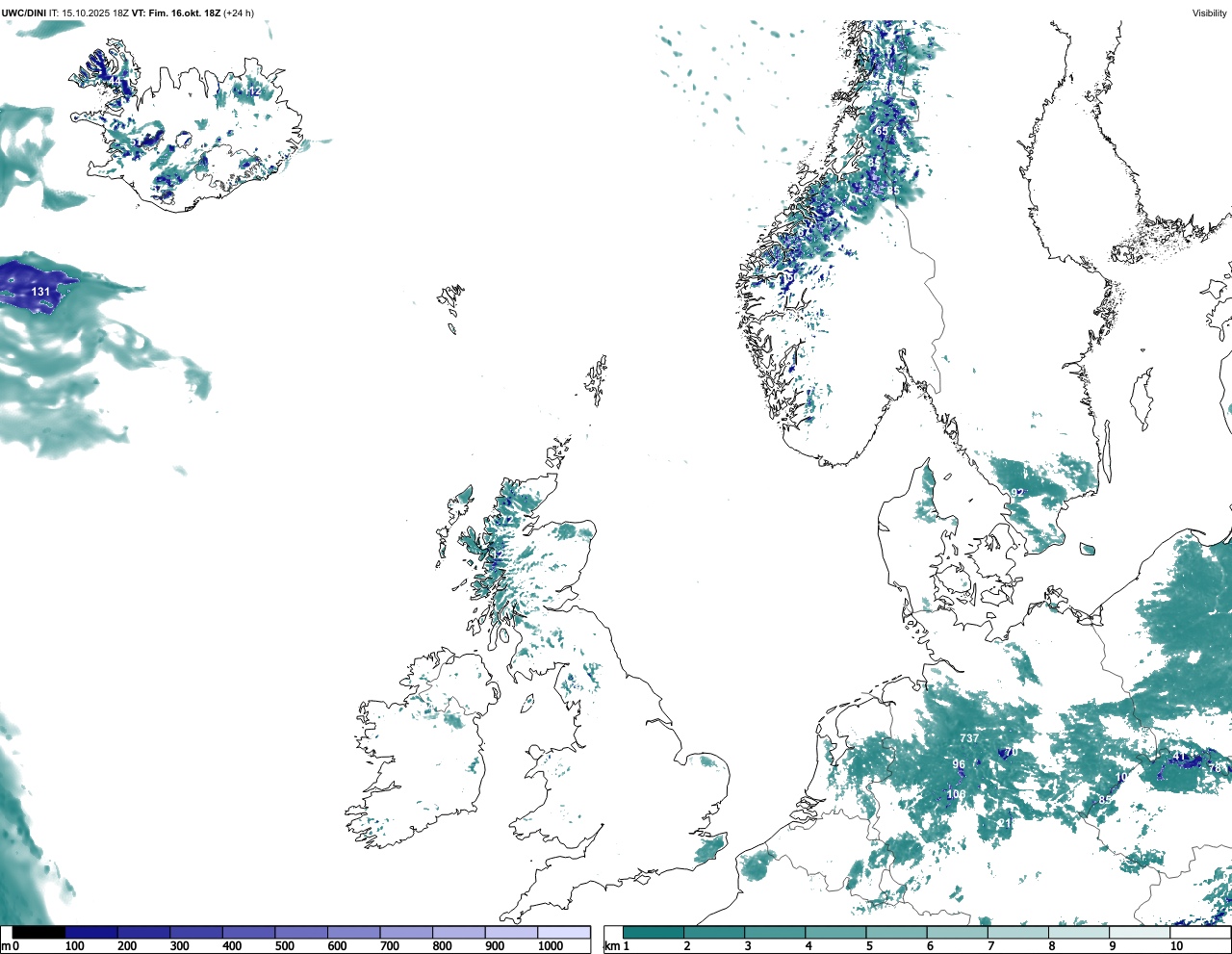Click the valid time 'Fim. 16.okt. 18Z' text
The width and height of the screenshot is (1232, 954).
click(184, 13)
